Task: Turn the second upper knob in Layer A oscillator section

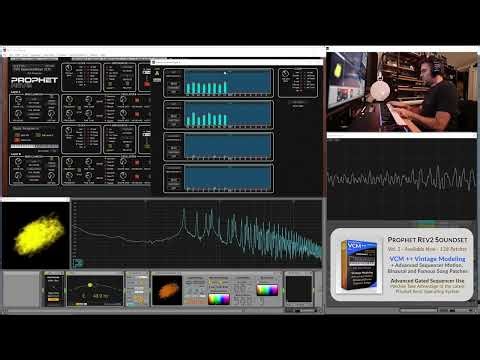Action: 88,100
